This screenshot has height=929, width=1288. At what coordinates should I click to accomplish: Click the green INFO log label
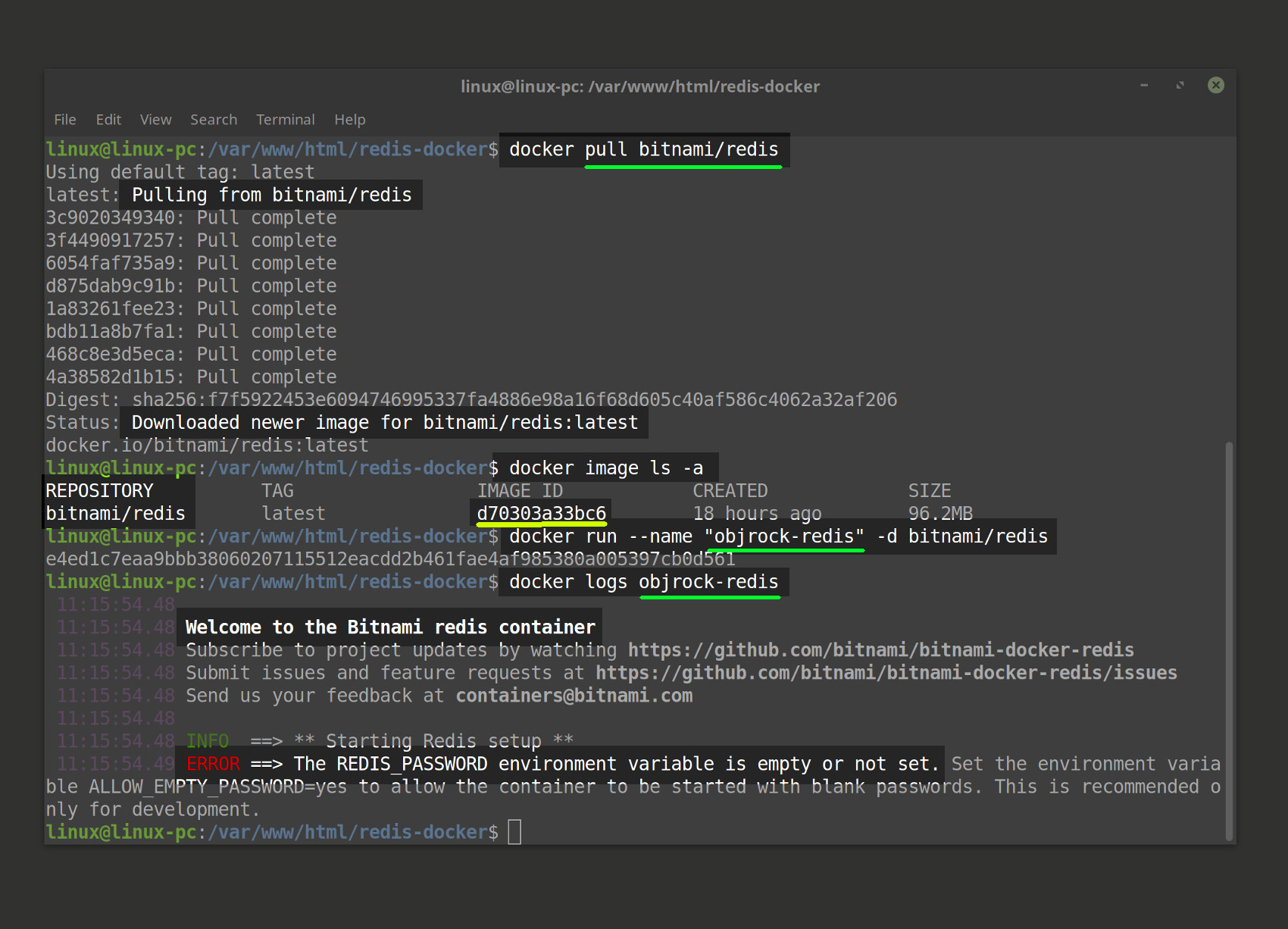click(x=208, y=740)
